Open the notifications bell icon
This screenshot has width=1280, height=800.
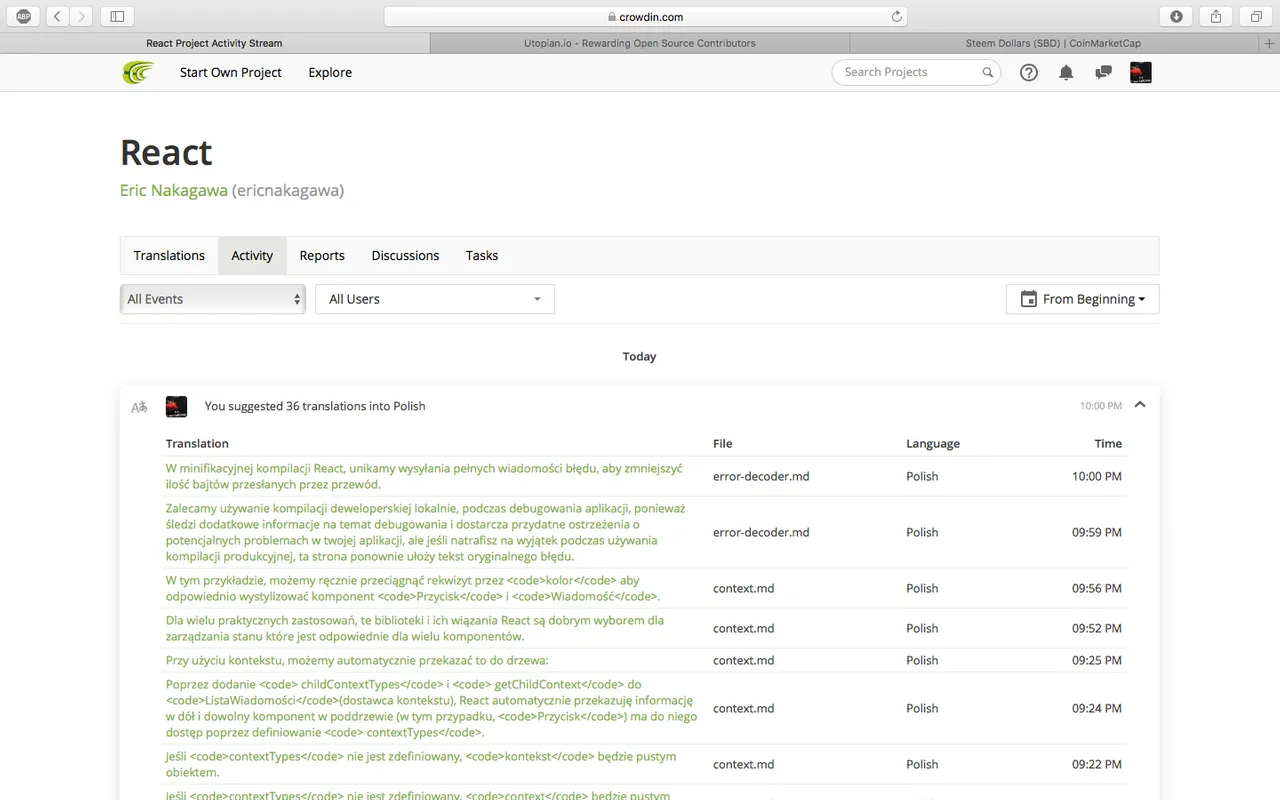click(1066, 72)
